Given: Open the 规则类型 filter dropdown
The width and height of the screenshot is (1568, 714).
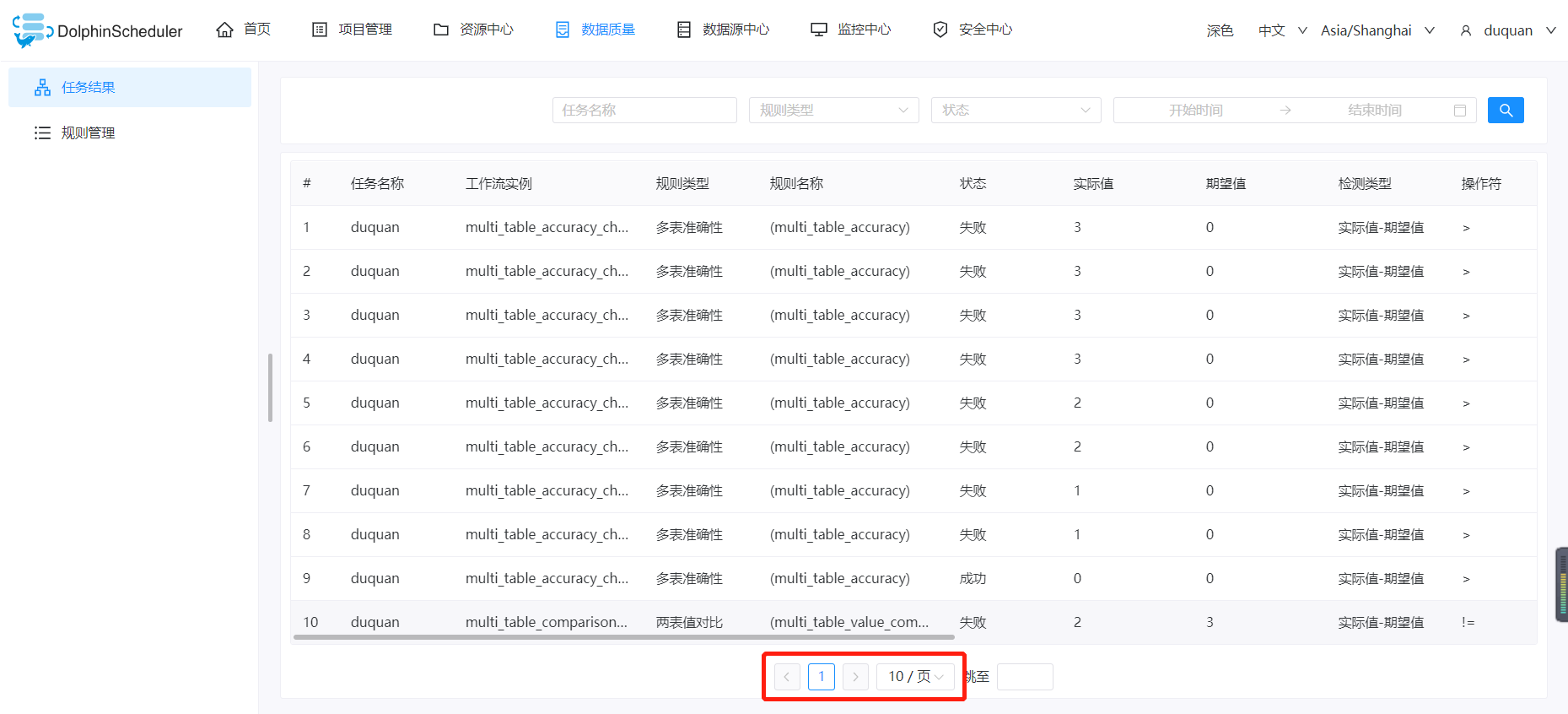Looking at the screenshot, I should coord(834,111).
